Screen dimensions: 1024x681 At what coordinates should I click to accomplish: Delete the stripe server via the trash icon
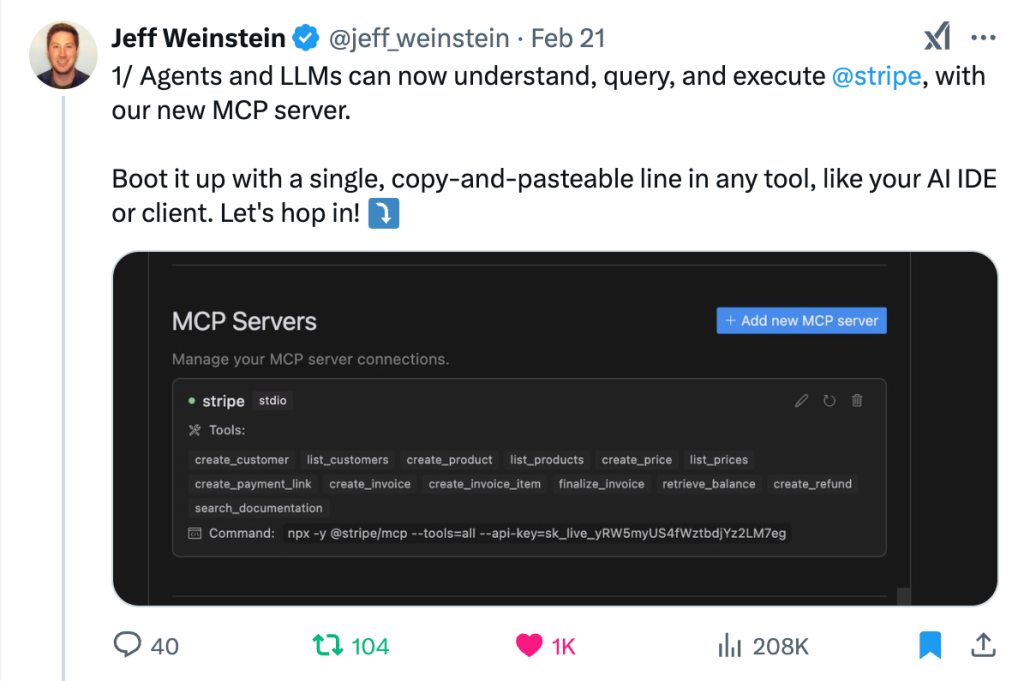click(856, 400)
